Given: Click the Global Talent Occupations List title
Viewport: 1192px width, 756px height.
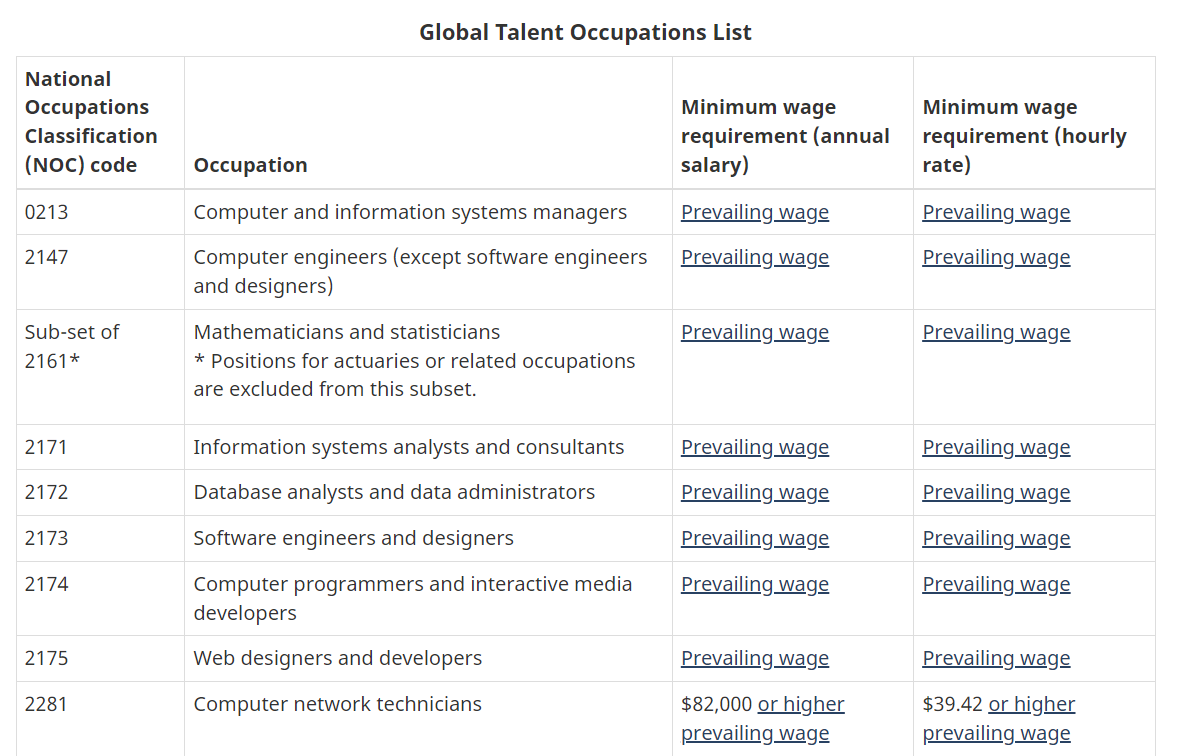Looking at the screenshot, I should (585, 32).
